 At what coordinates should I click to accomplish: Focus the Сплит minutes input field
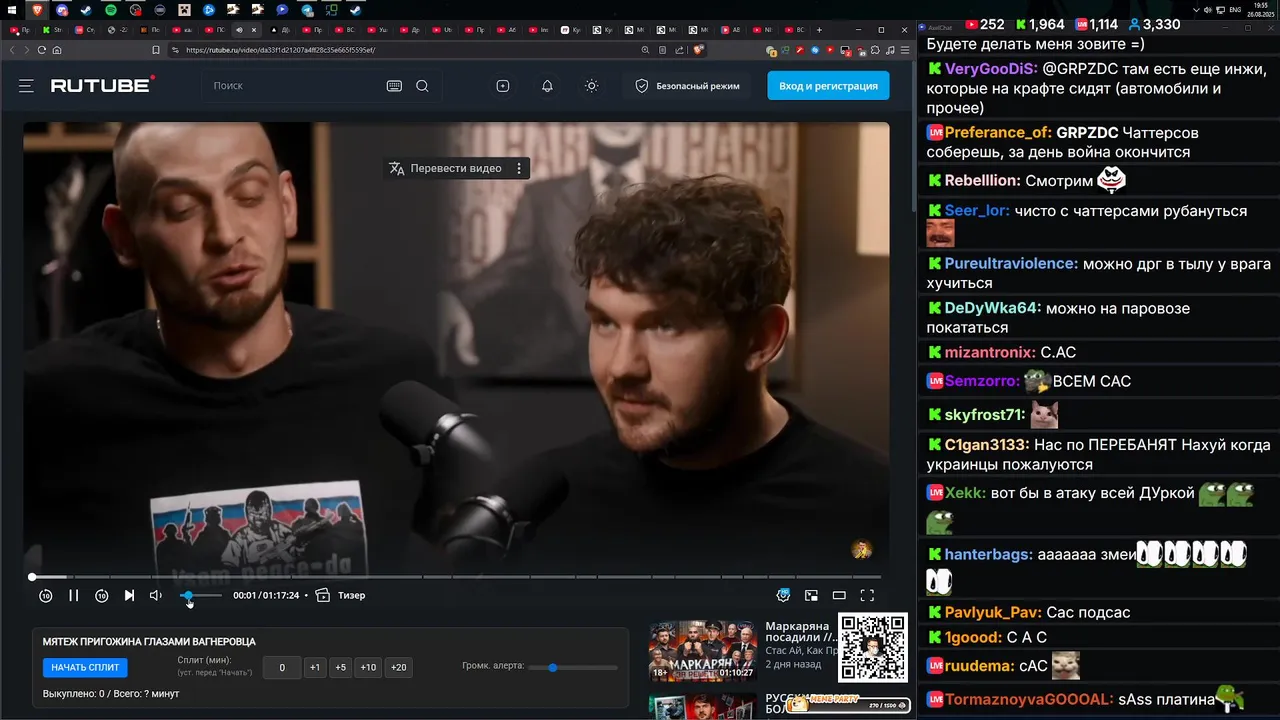282,668
